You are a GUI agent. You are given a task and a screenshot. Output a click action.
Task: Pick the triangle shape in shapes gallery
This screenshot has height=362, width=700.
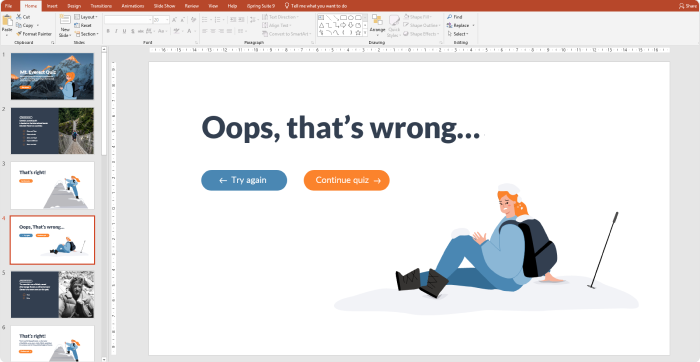tap(321, 25)
